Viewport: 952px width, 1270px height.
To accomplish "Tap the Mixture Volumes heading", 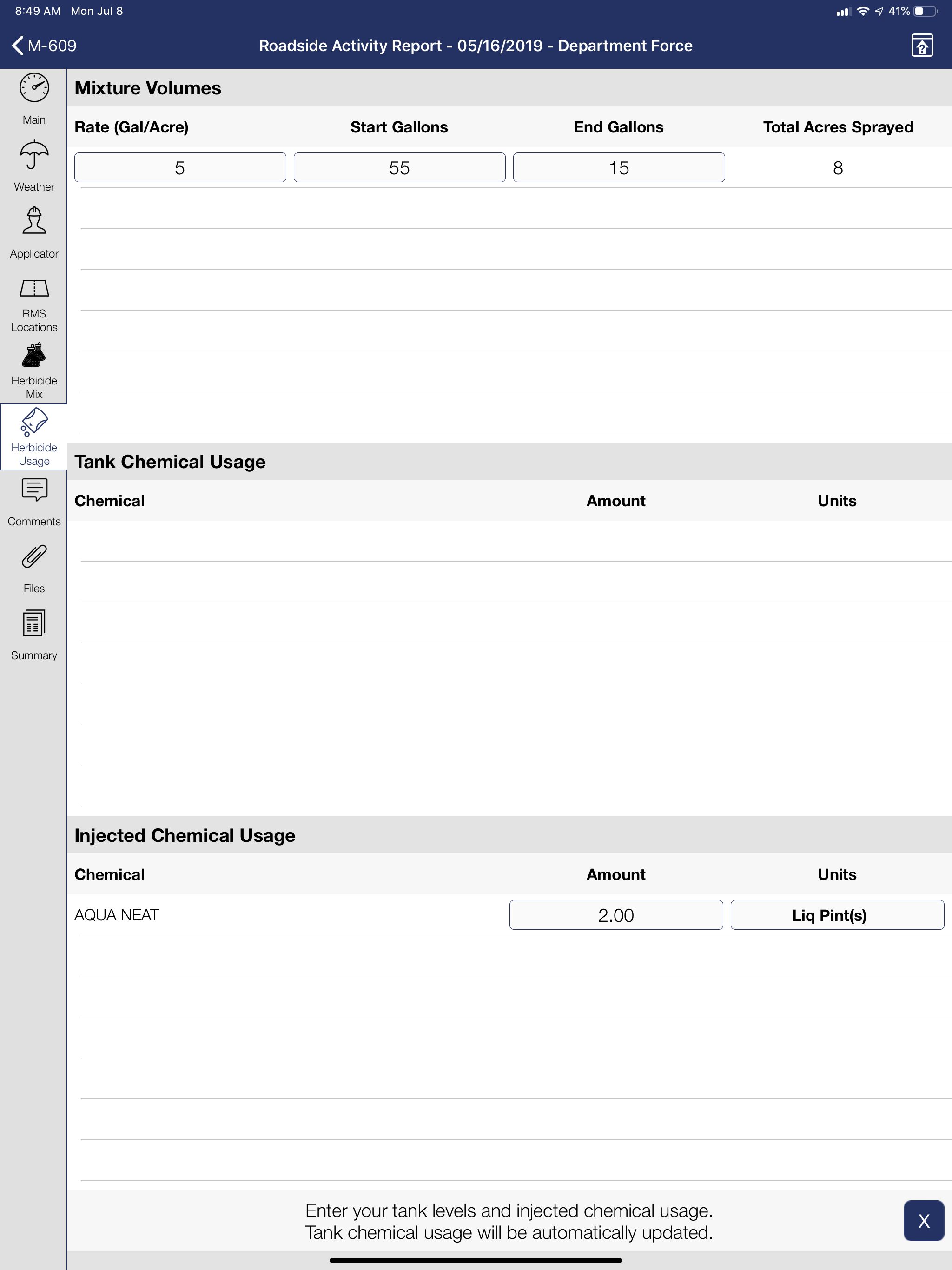I will click(x=147, y=88).
